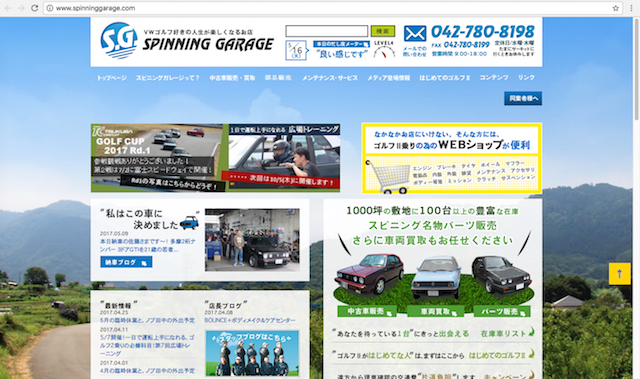Click the blue 同業者様へ button
The image size is (640, 379).
pyautogui.click(x=523, y=98)
